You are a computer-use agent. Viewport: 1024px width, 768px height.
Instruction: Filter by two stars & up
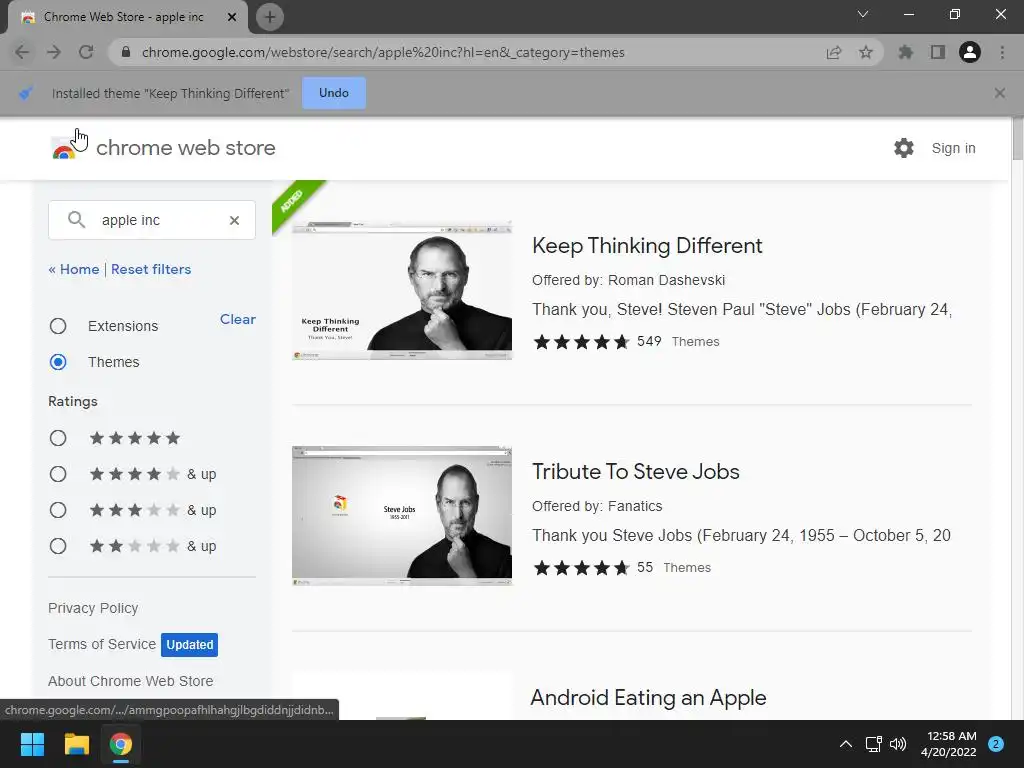(58, 546)
